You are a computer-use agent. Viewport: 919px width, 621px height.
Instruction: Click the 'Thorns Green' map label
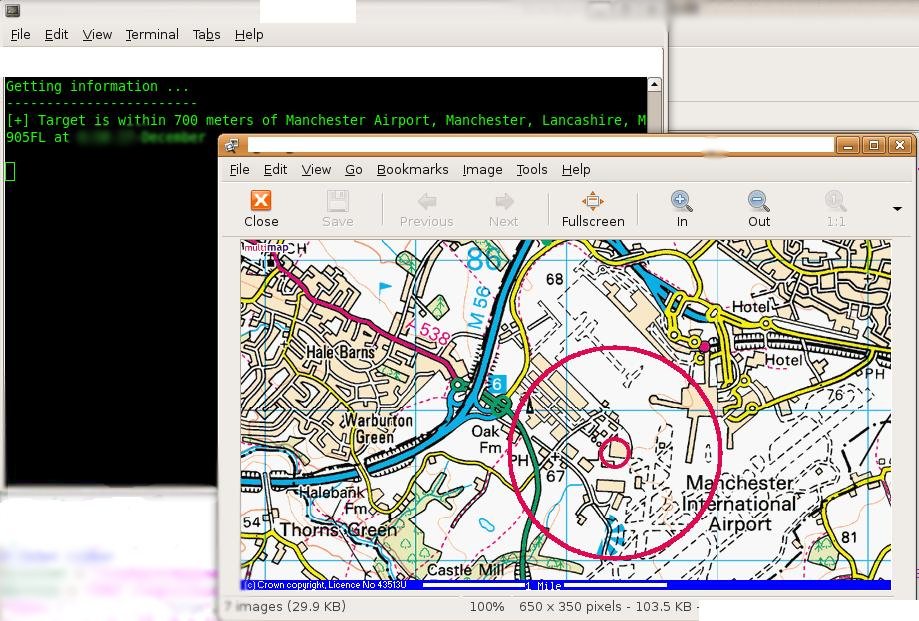coord(338,530)
